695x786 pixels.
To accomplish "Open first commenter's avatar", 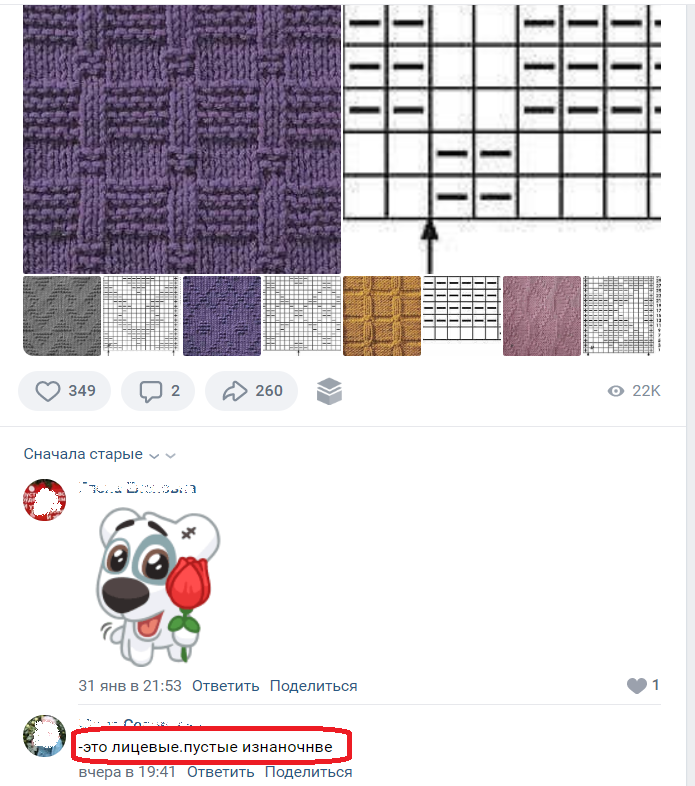I will 45,500.
